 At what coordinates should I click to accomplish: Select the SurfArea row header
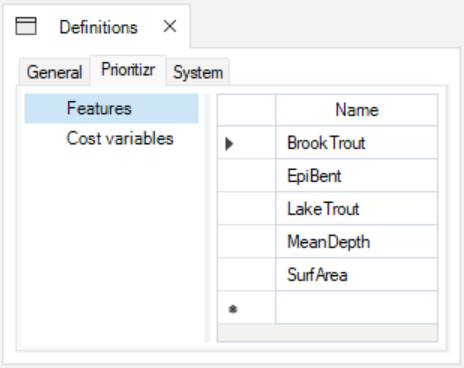coord(246,275)
